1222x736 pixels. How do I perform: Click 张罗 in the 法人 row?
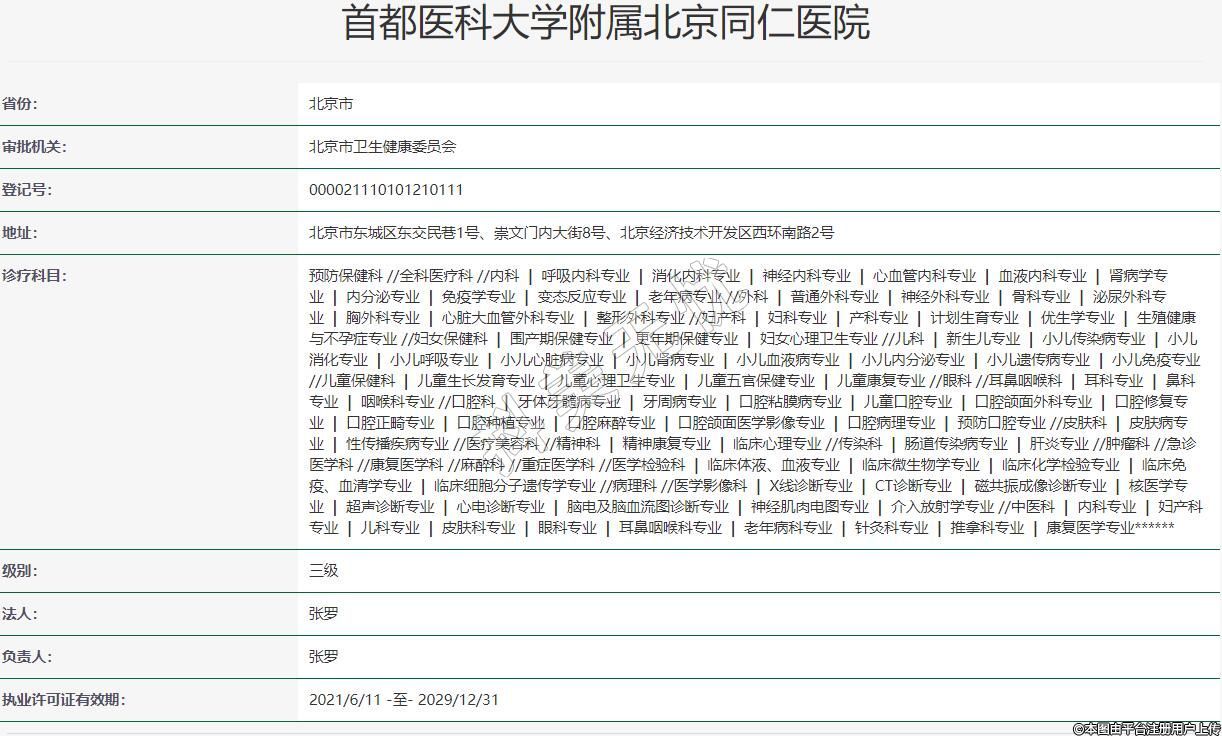[x=324, y=614]
